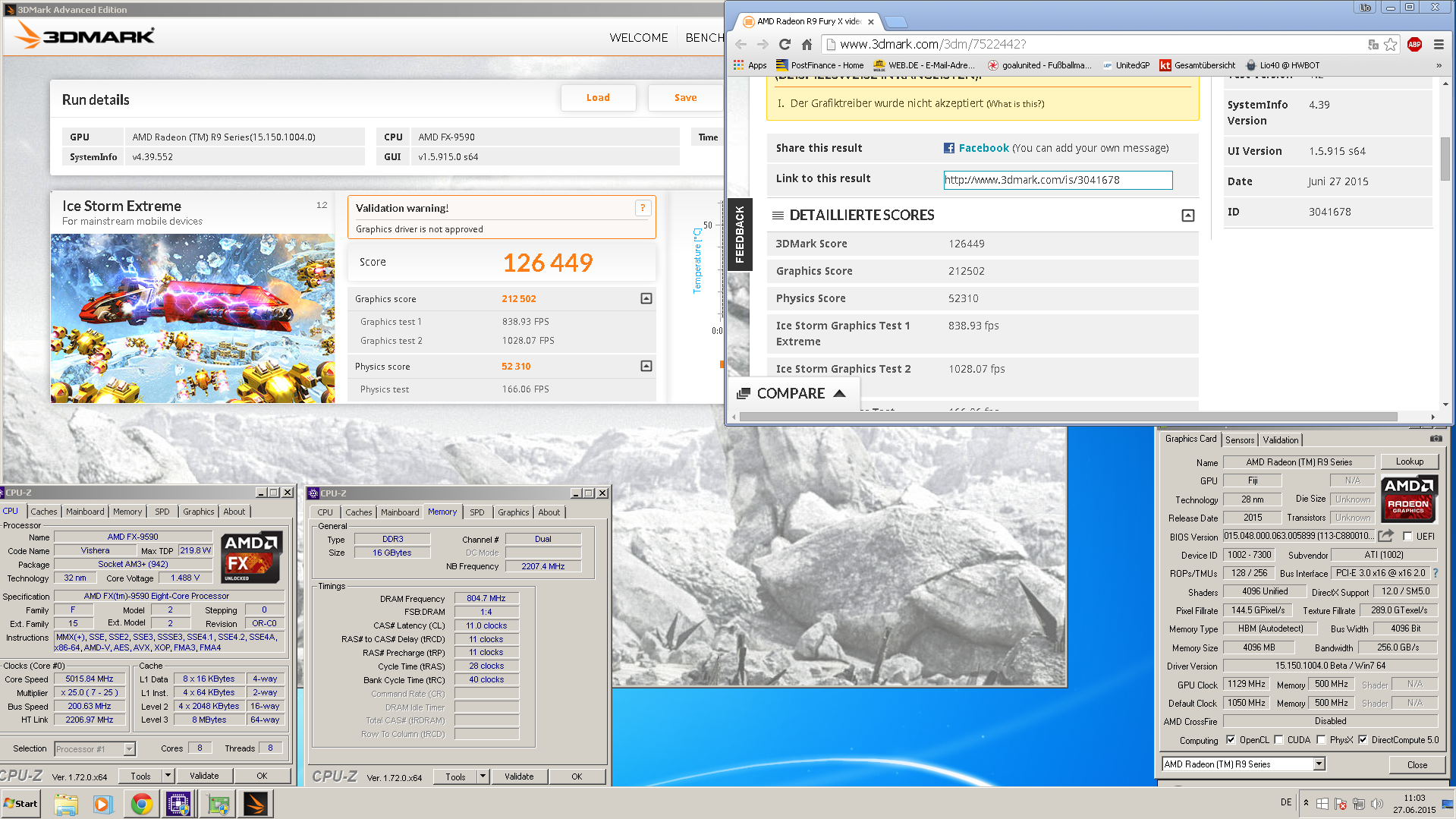Click the translate page icon
The width and height of the screenshot is (1456, 819).
1373,45
